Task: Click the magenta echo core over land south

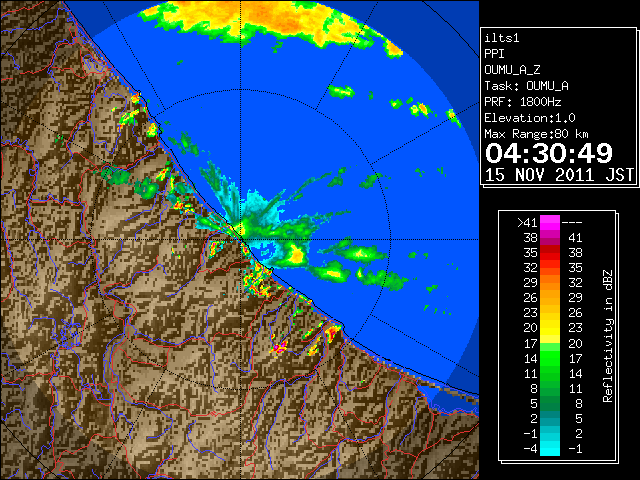Action: point(280,348)
